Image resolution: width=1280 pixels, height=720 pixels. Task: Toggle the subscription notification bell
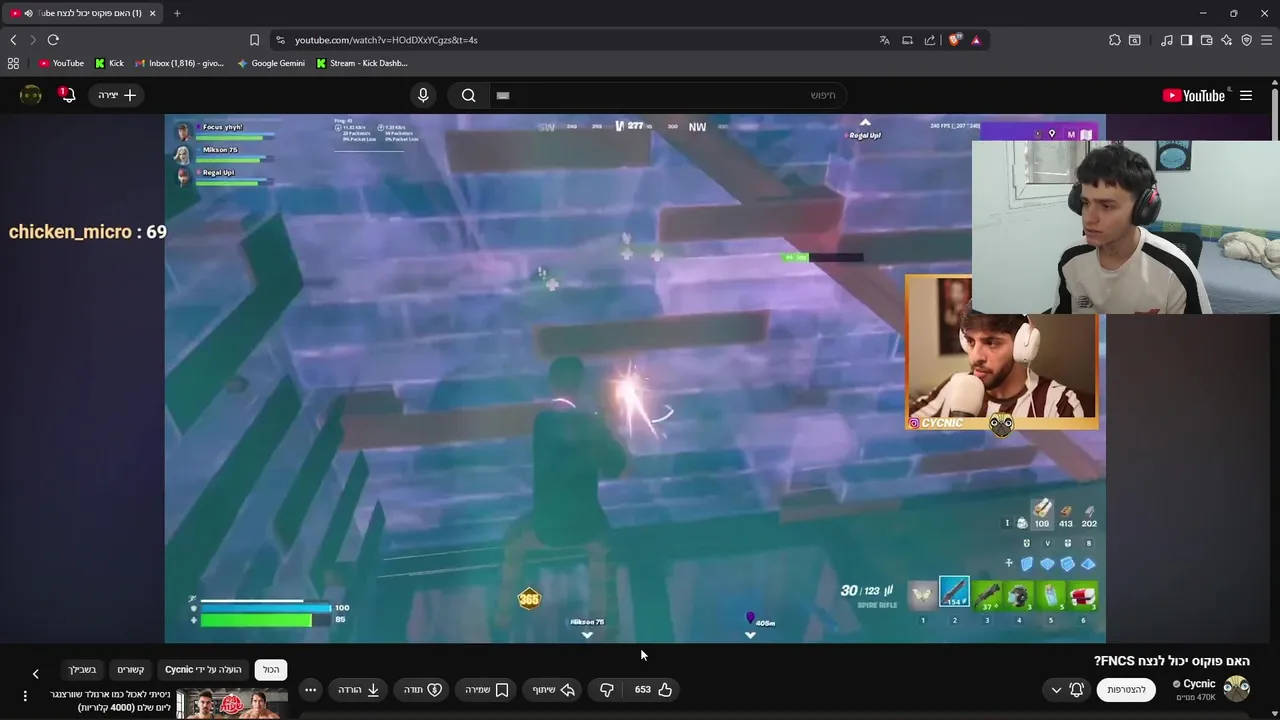[1077, 689]
